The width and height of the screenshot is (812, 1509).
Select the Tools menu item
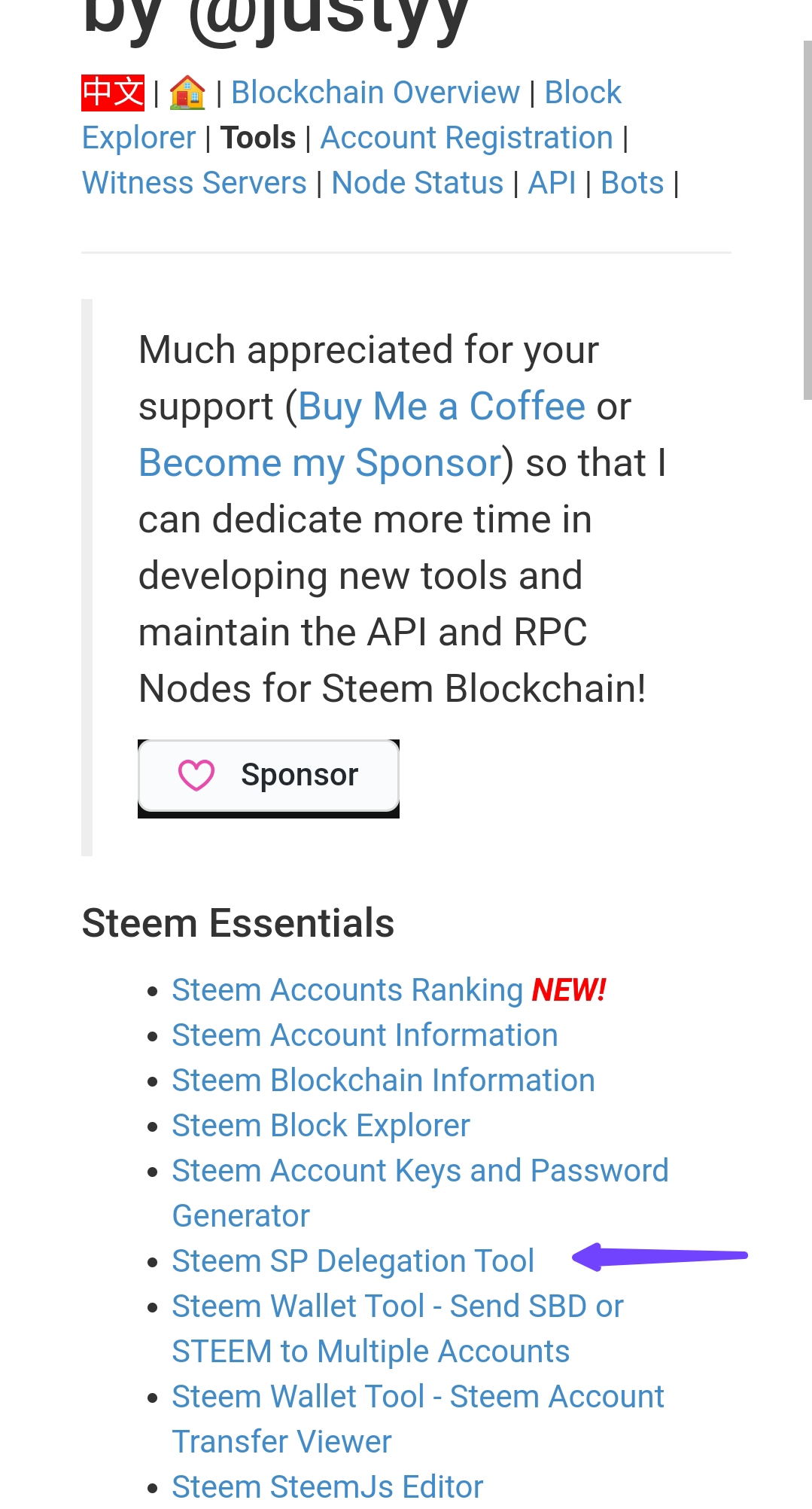coord(258,138)
